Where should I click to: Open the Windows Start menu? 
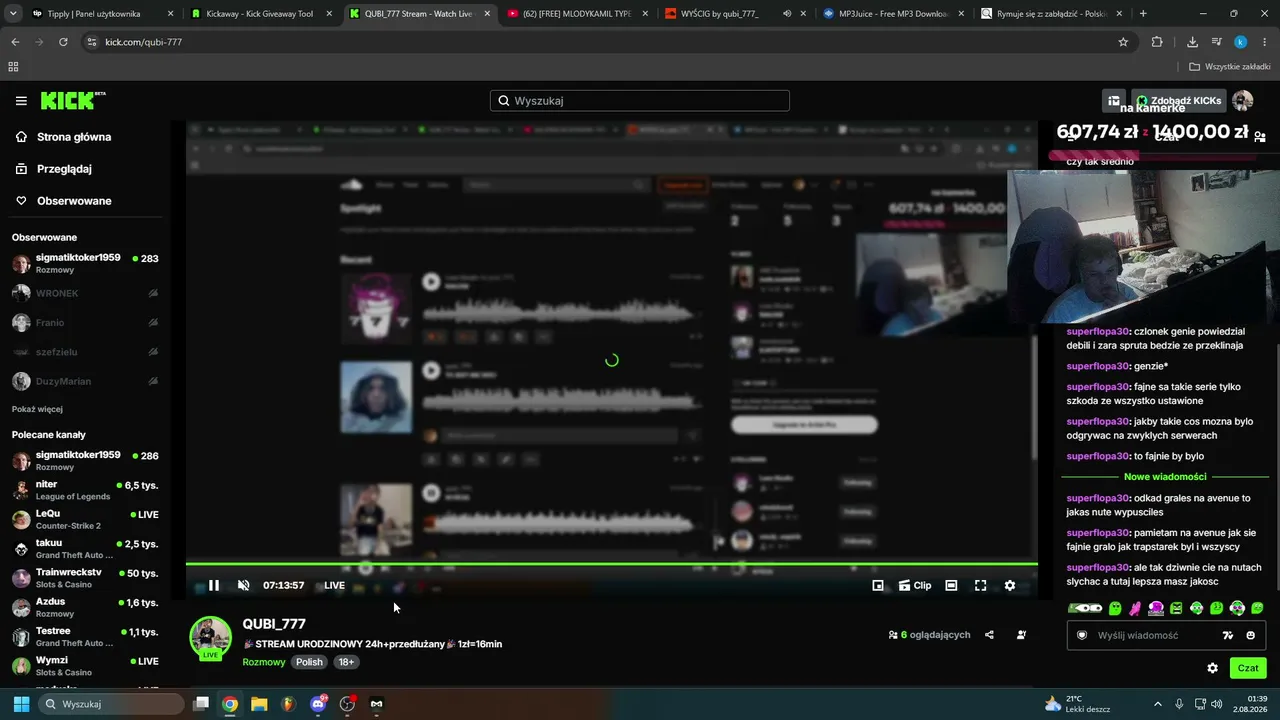(21, 704)
